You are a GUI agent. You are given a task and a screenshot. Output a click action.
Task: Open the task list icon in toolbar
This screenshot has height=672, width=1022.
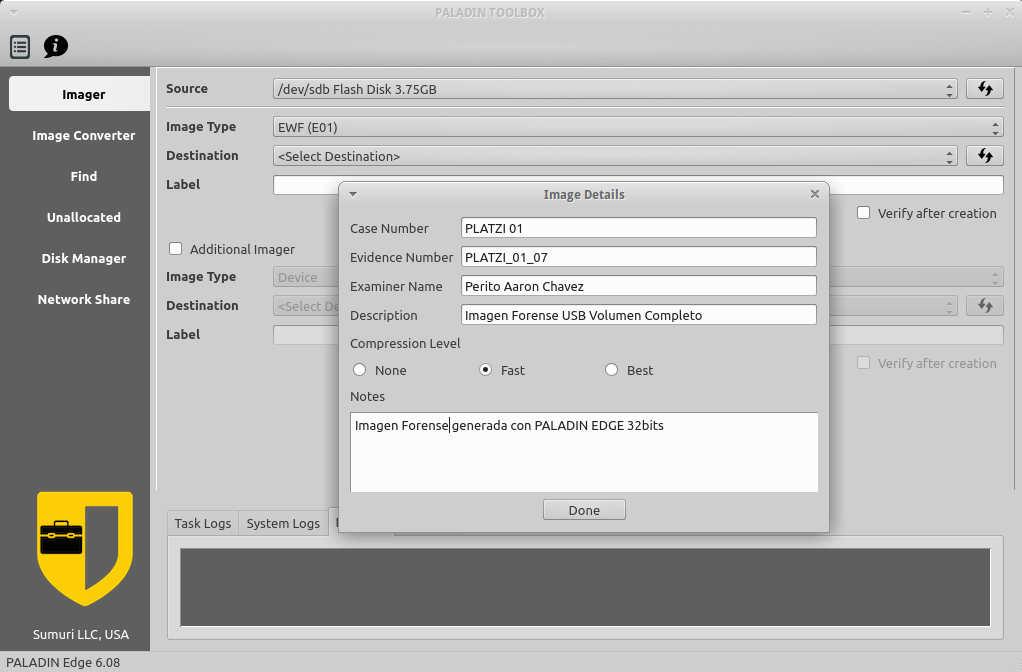pos(20,46)
